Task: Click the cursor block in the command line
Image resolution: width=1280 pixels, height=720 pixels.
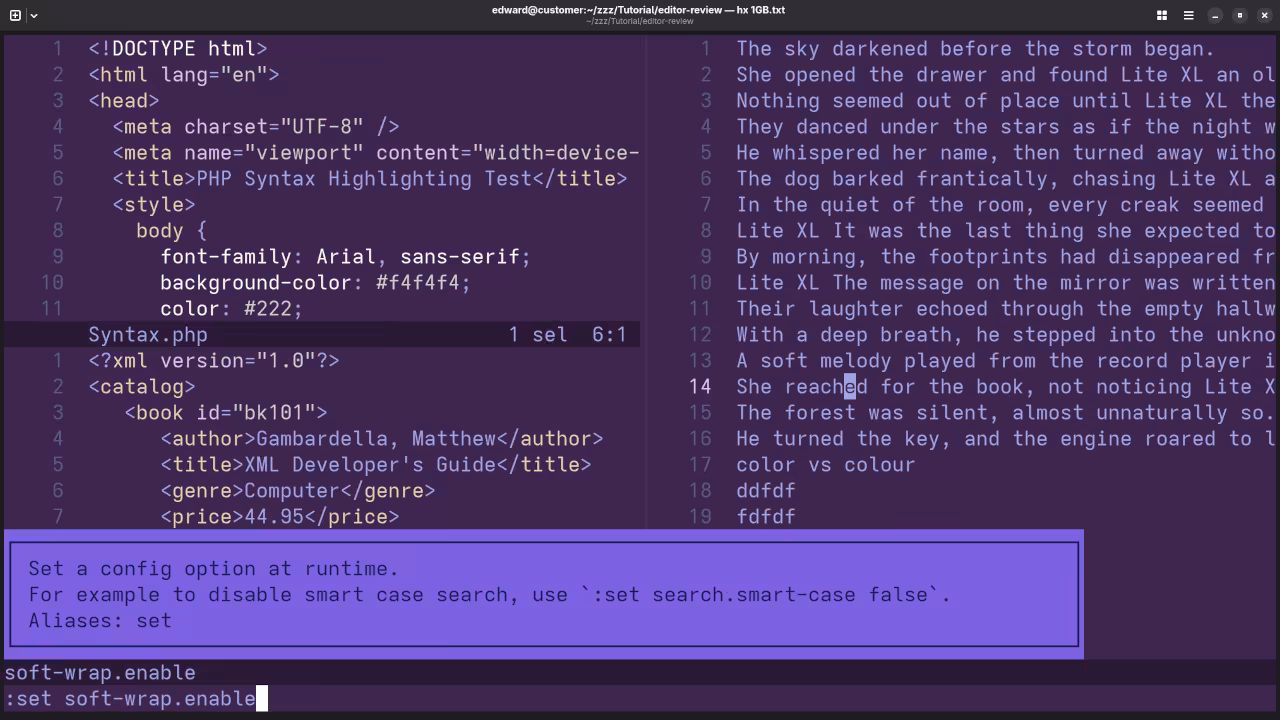Action: [262, 698]
